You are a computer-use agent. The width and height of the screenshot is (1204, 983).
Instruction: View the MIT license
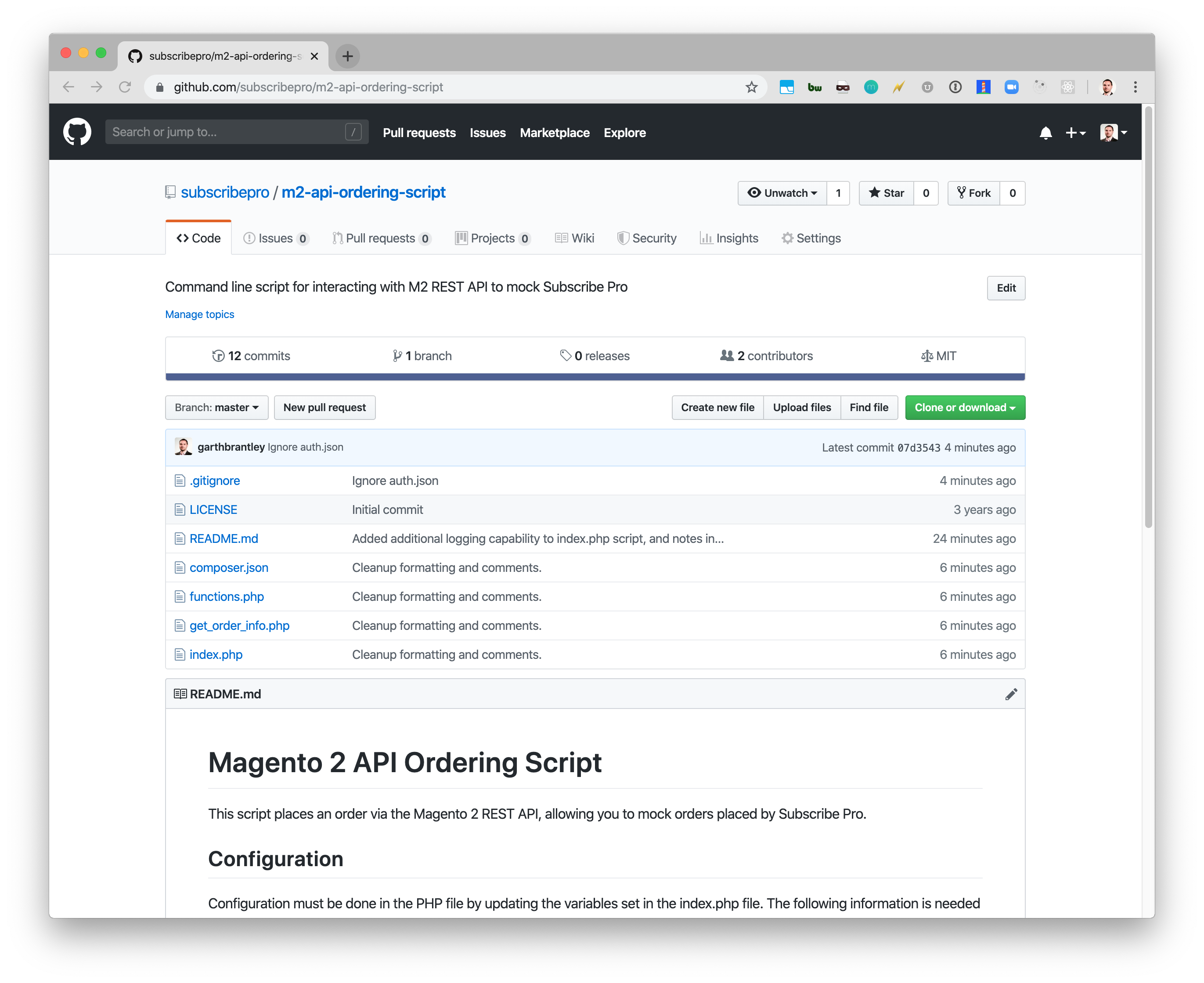pyautogui.click(x=938, y=356)
